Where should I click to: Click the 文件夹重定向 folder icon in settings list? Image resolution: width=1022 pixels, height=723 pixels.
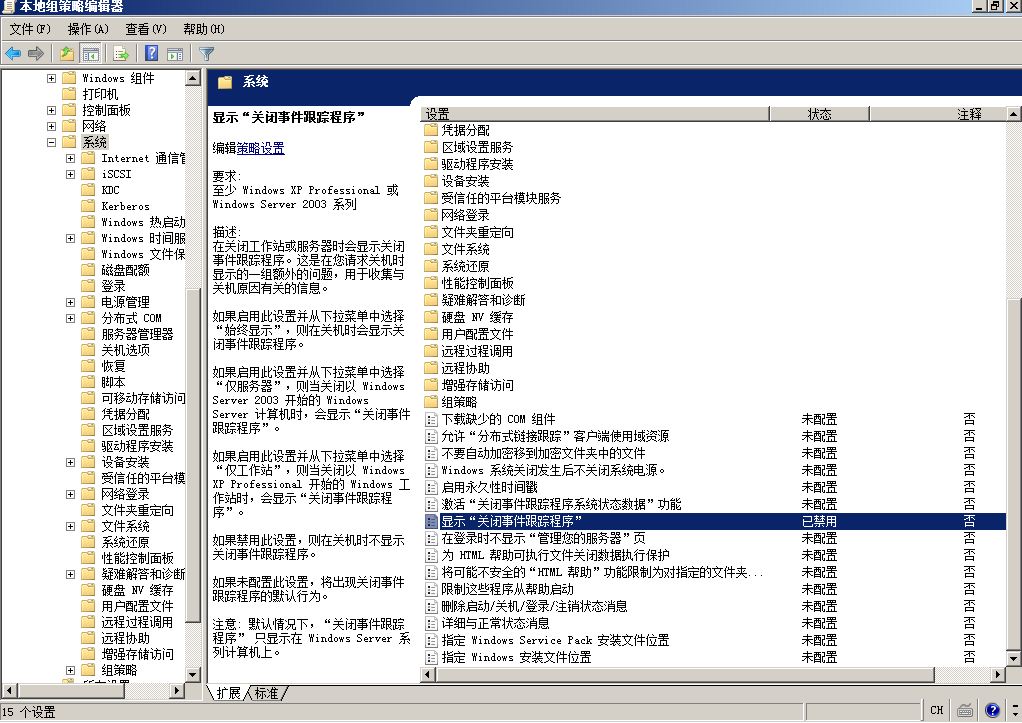(431, 232)
